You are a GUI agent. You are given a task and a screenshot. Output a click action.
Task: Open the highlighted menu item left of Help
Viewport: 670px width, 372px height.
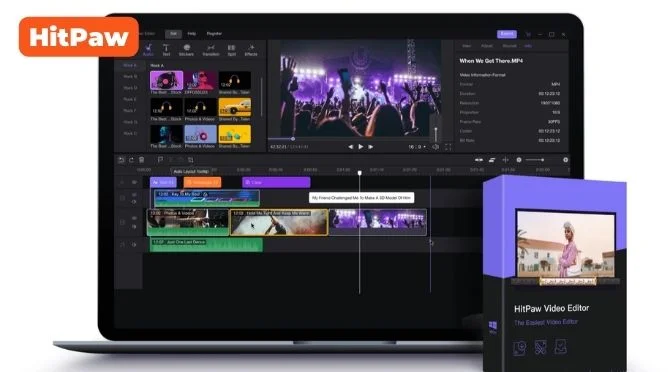(x=173, y=34)
